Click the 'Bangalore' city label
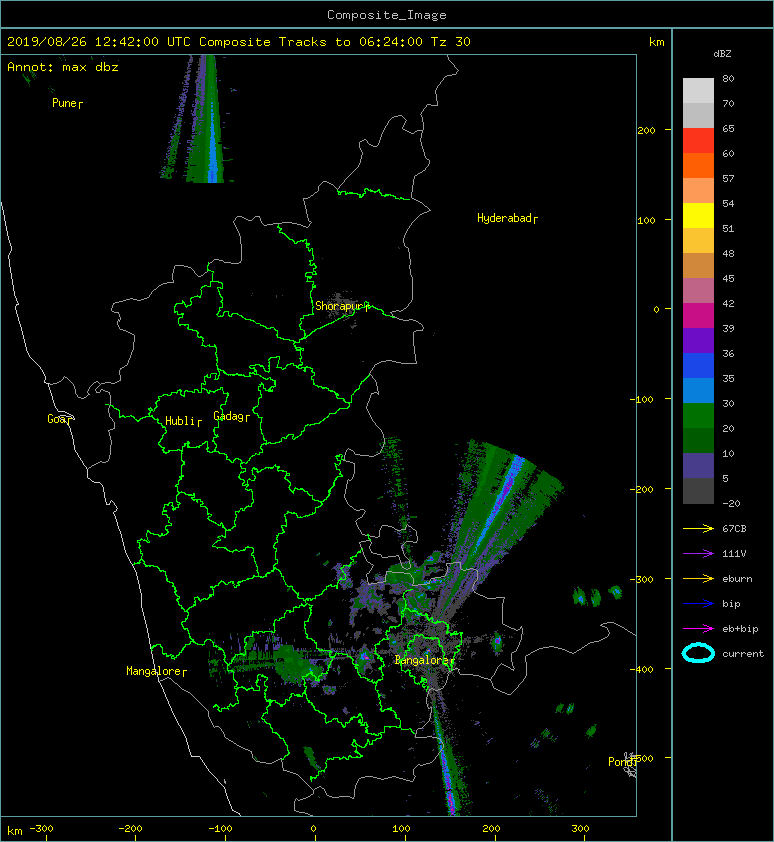This screenshot has width=774, height=842. [422, 660]
